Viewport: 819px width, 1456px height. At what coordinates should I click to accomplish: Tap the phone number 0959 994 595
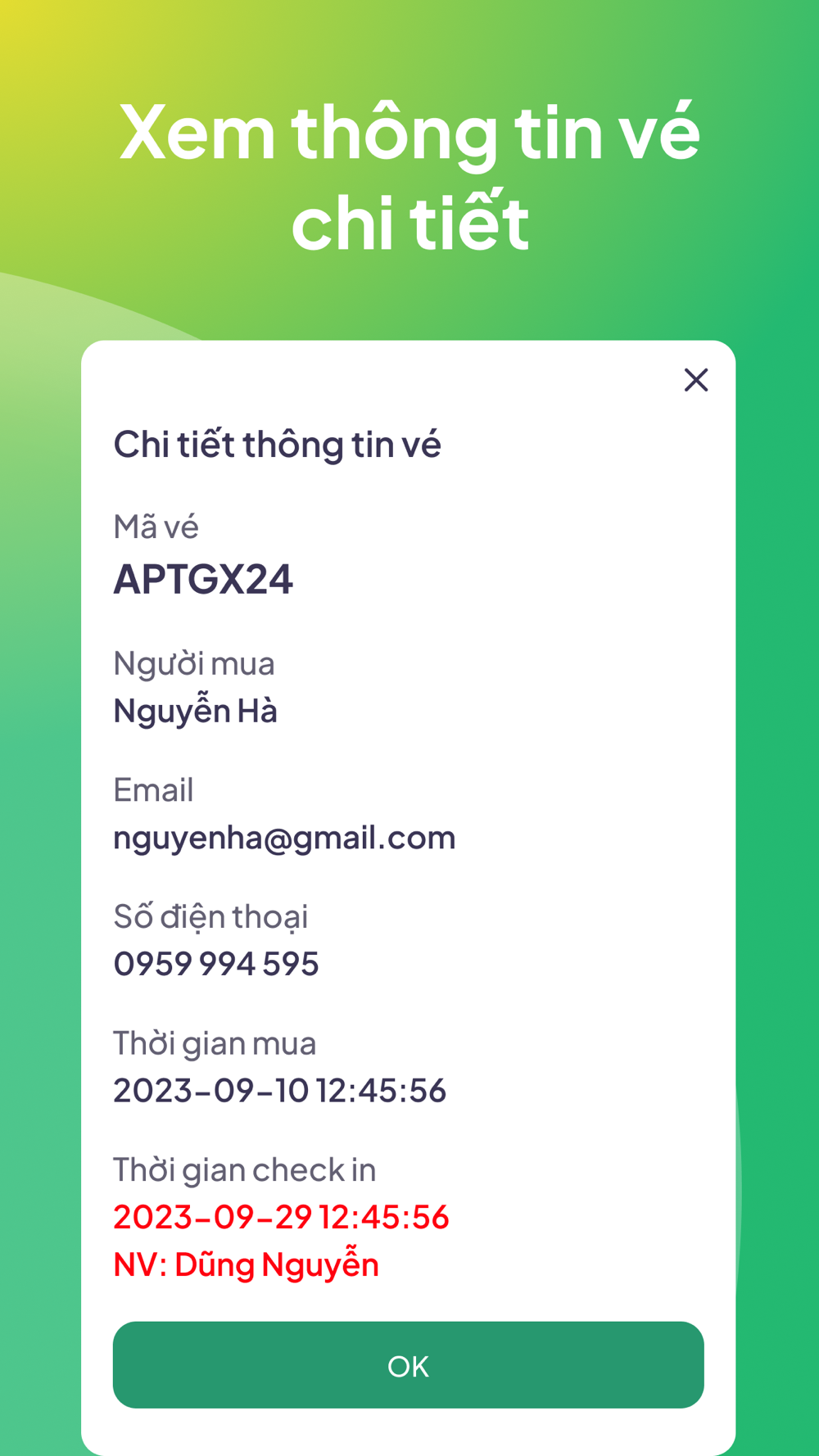(216, 964)
